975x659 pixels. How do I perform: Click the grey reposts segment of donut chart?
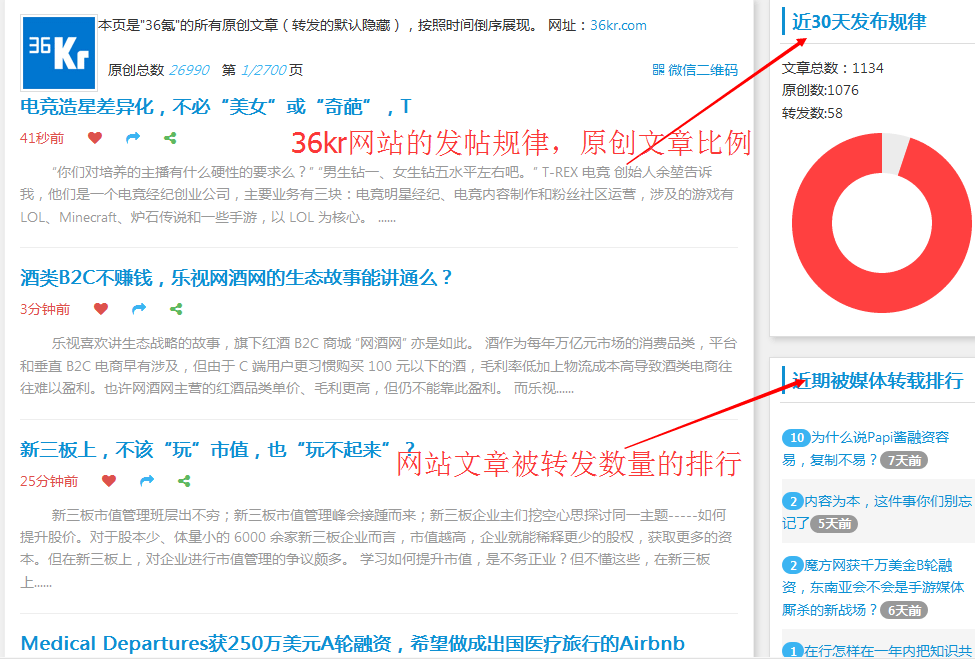tap(894, 154)
